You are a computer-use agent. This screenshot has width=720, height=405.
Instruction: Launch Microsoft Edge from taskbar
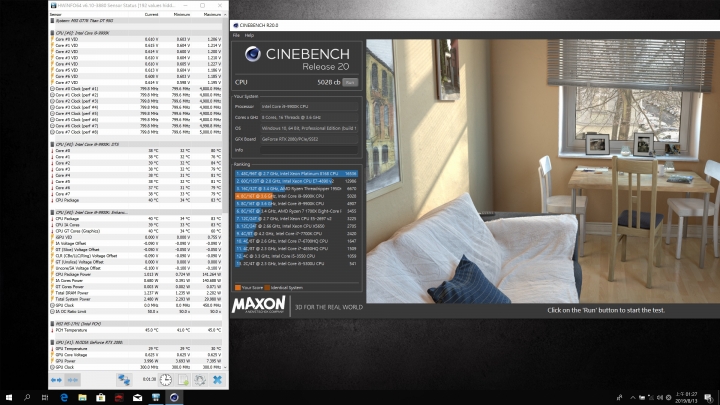[64, 398]
